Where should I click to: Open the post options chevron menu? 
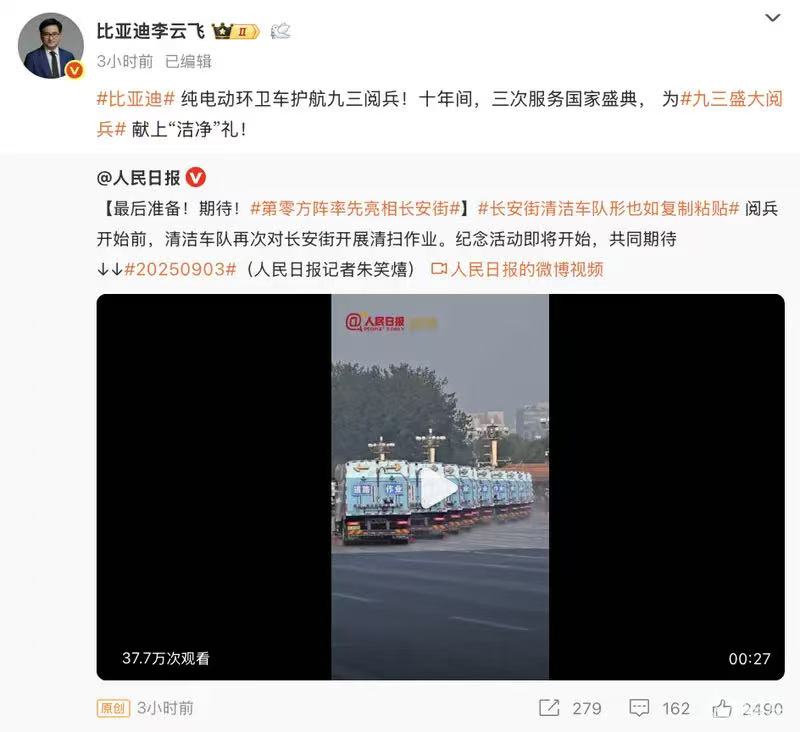coord(773,18)
